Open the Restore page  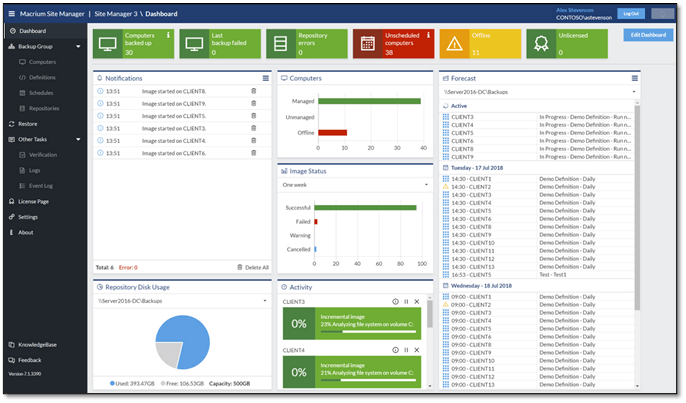28,124
